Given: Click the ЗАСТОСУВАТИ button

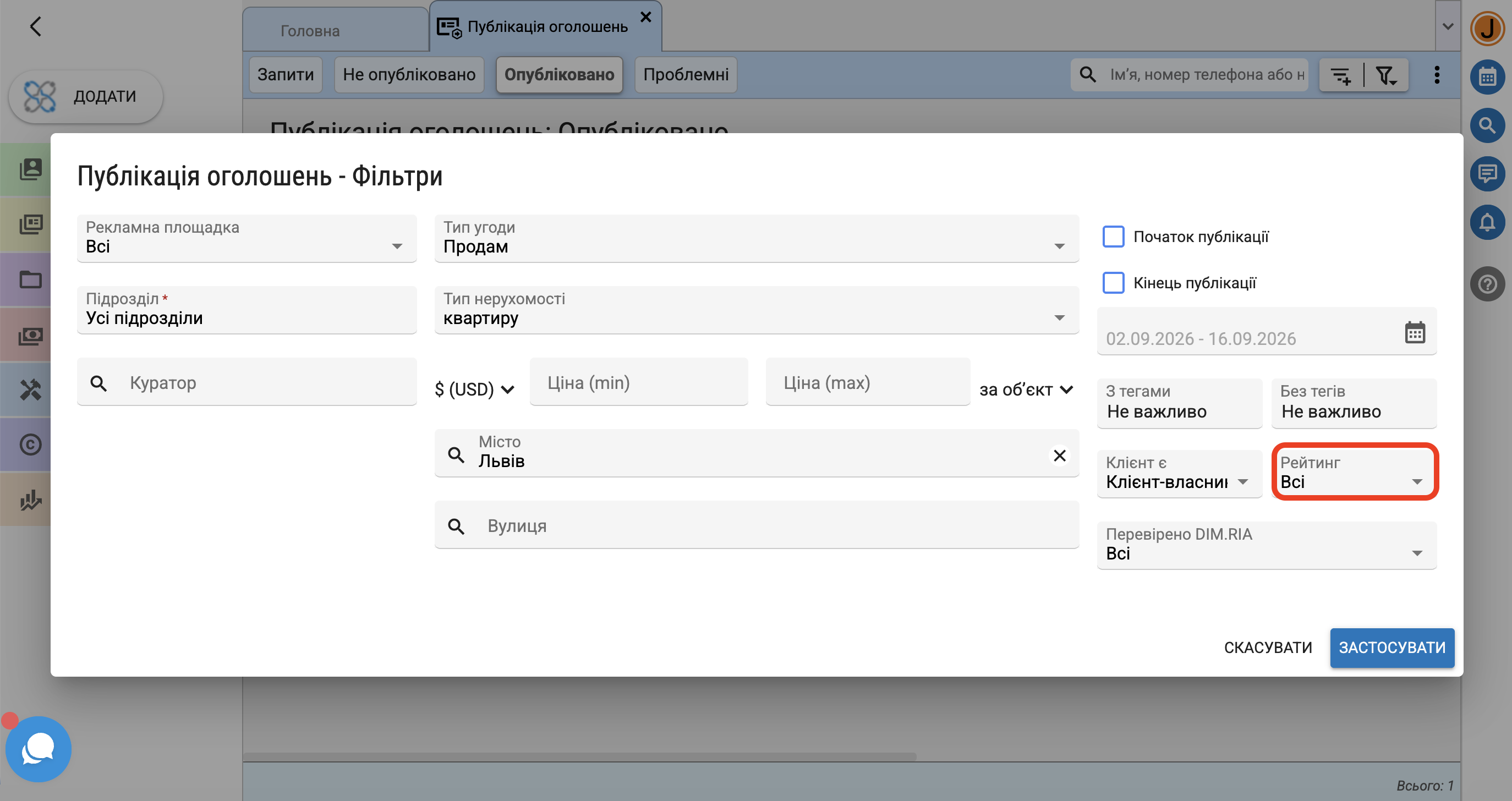Looking at the screenshot, I should 1392,648.
